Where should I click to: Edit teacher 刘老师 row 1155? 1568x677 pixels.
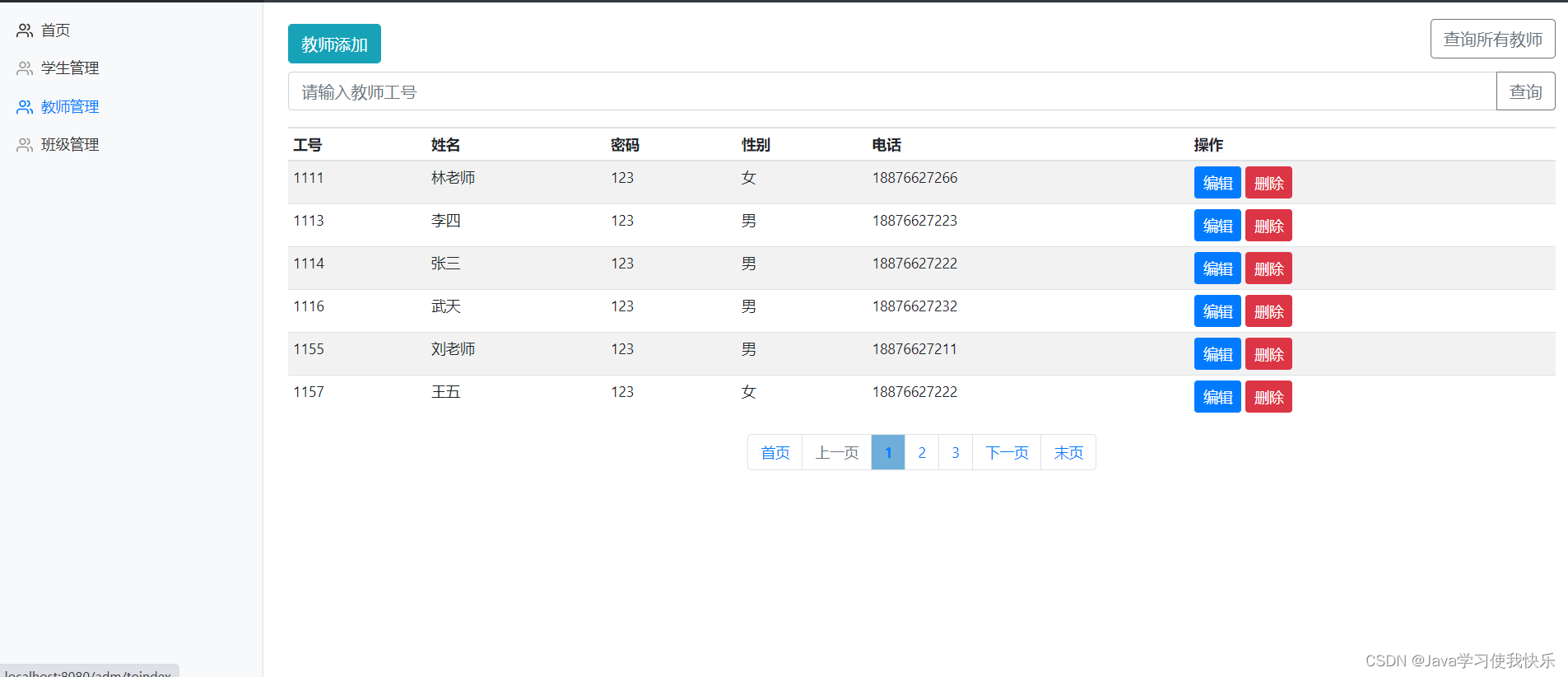click(x=1217, y=354)
